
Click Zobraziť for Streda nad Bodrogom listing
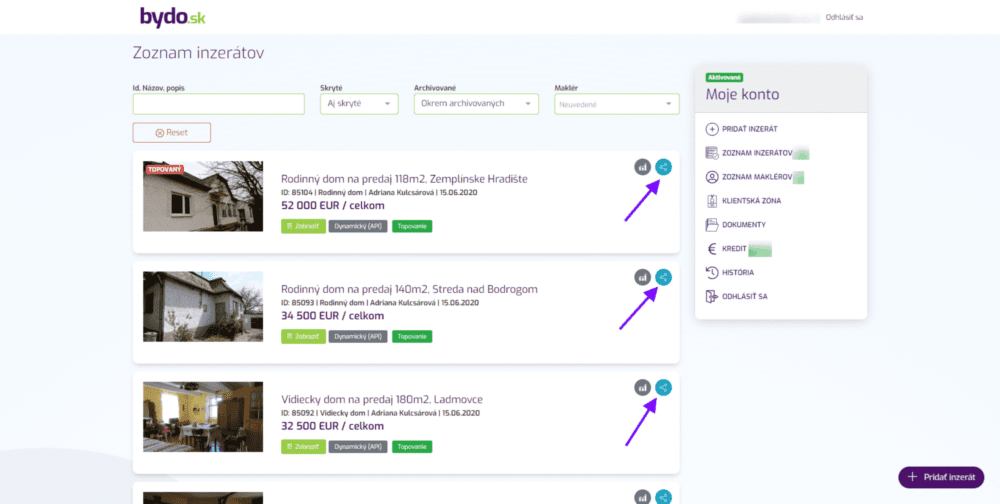point(304,336)
